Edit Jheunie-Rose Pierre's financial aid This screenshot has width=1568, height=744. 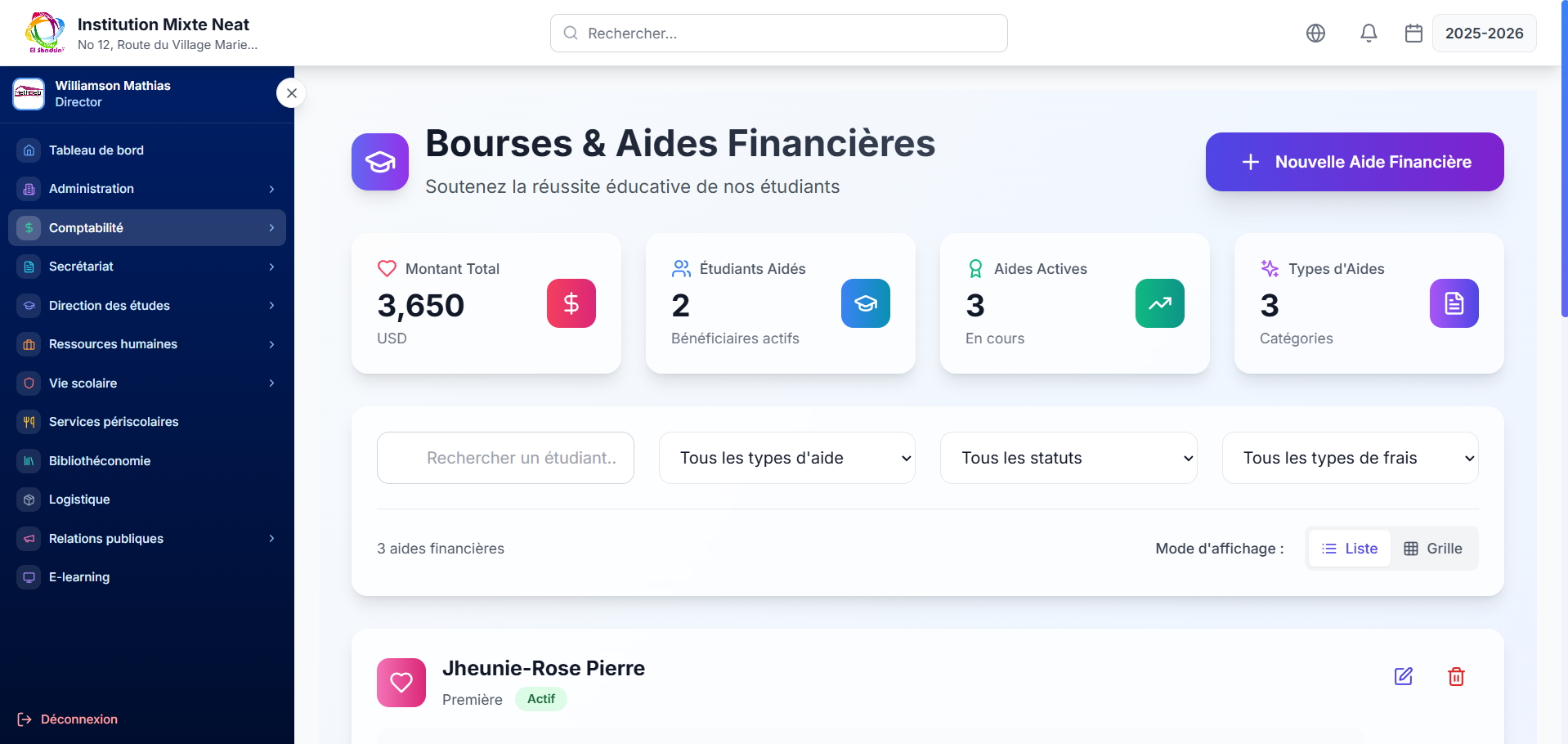[x=1404, y=676]
